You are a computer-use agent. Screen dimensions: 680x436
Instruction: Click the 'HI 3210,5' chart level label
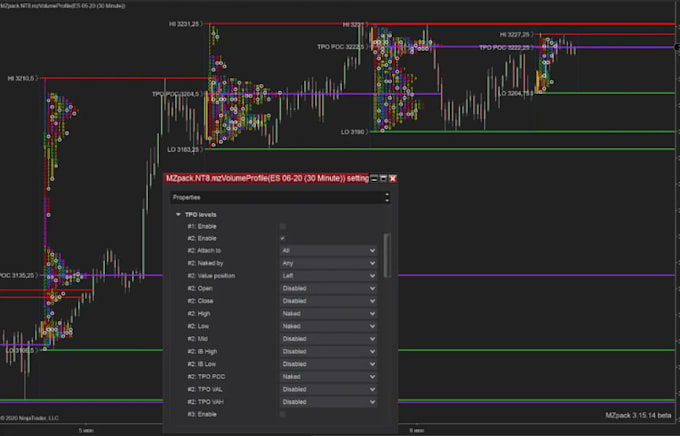point(21,79)
